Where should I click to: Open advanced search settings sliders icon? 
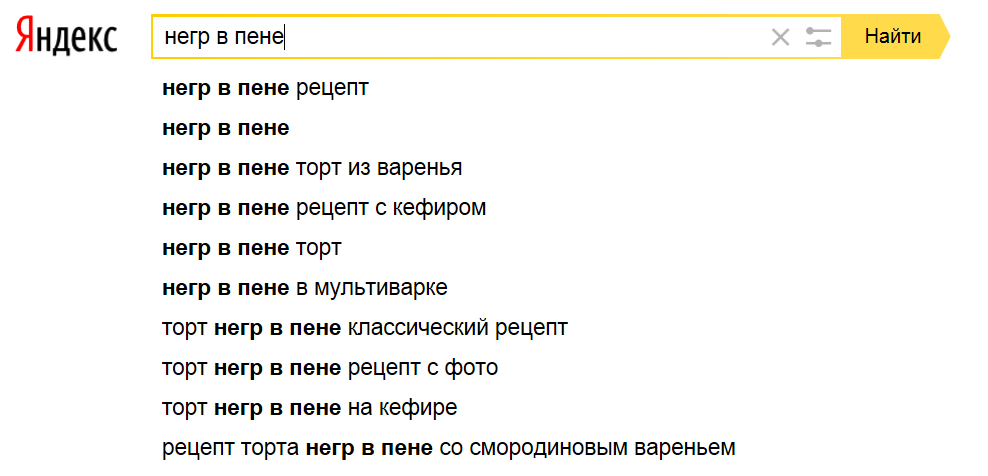click(x=818, y=38)
